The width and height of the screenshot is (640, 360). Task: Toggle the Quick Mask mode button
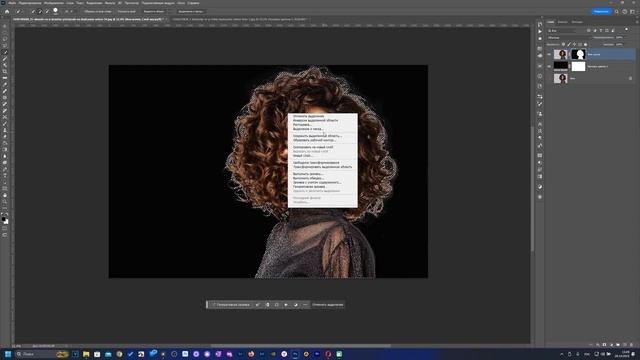[x=5, y=229]
